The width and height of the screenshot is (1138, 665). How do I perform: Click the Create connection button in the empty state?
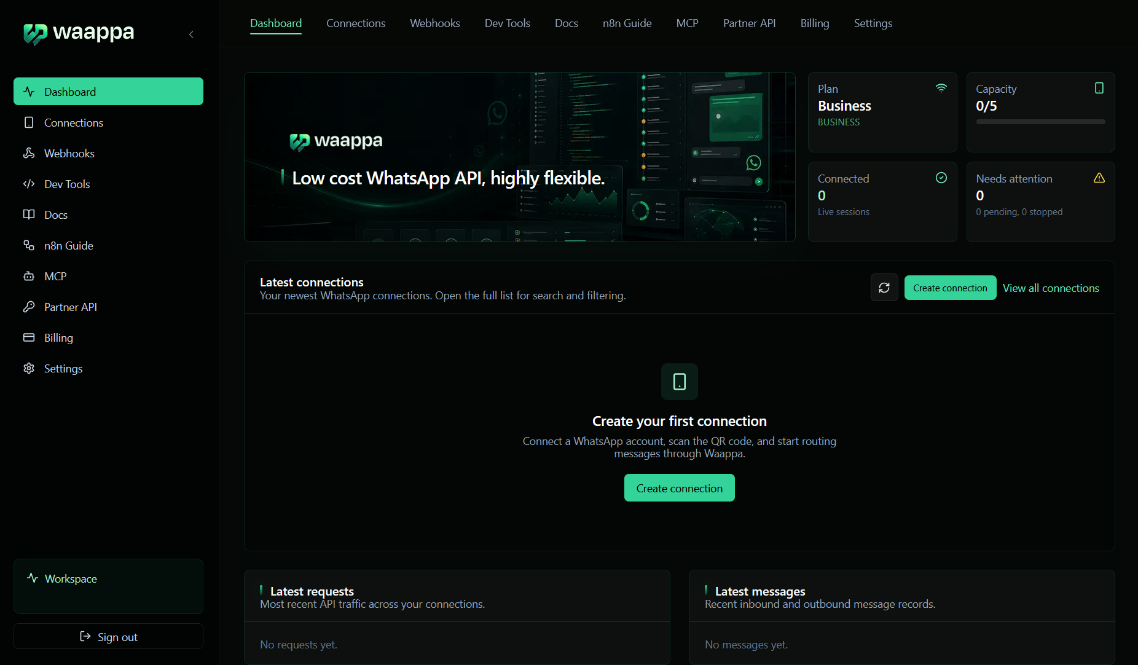point(679,488)
